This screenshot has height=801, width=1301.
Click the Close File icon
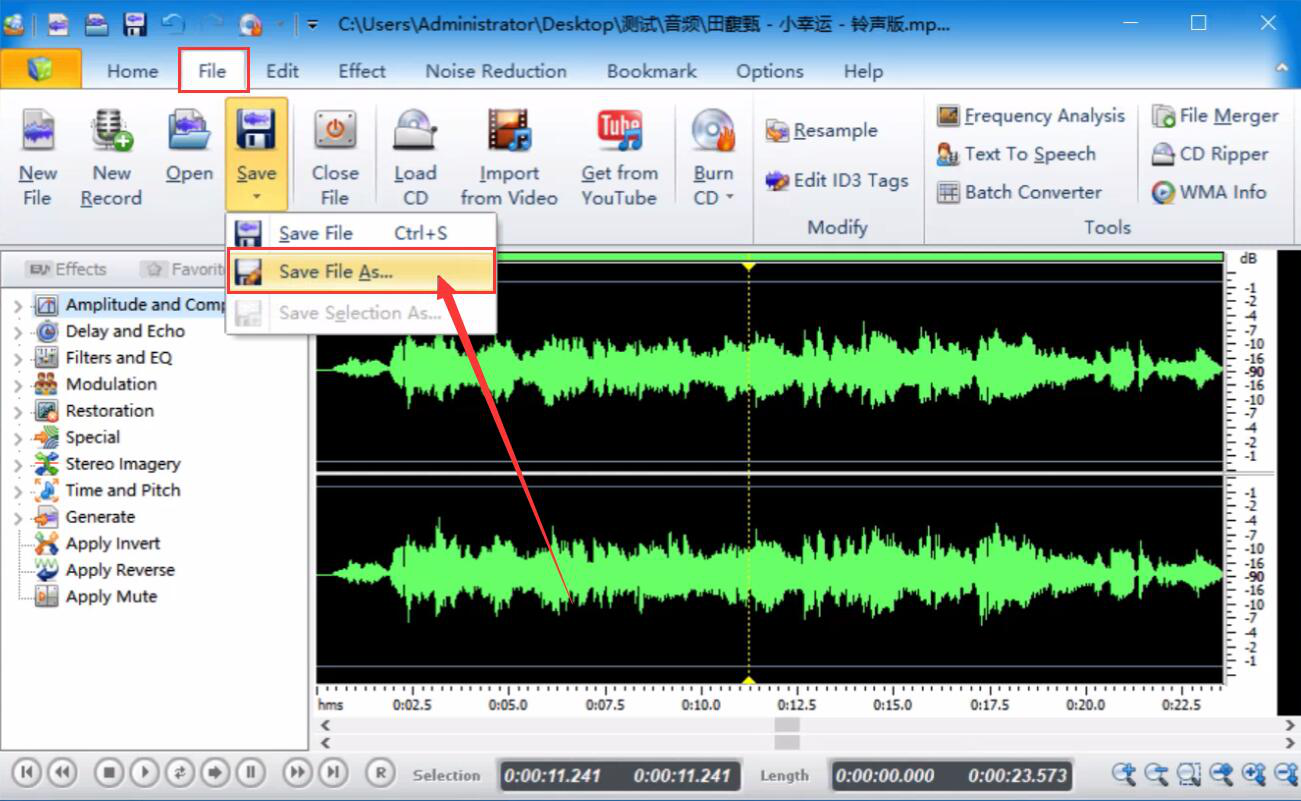click(x=335, y=131)
